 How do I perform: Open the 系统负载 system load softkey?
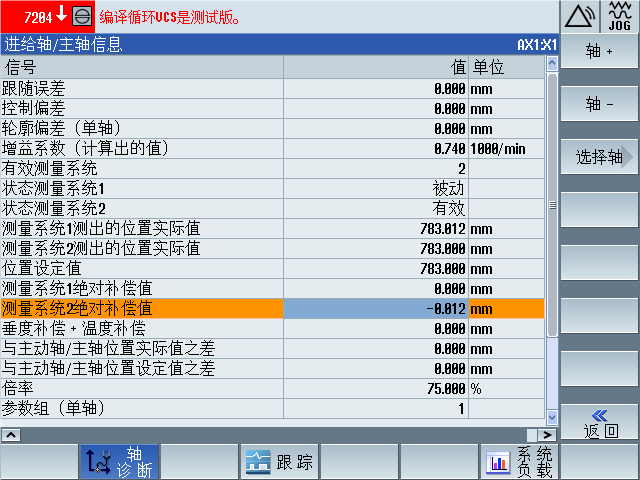(519, 461)
